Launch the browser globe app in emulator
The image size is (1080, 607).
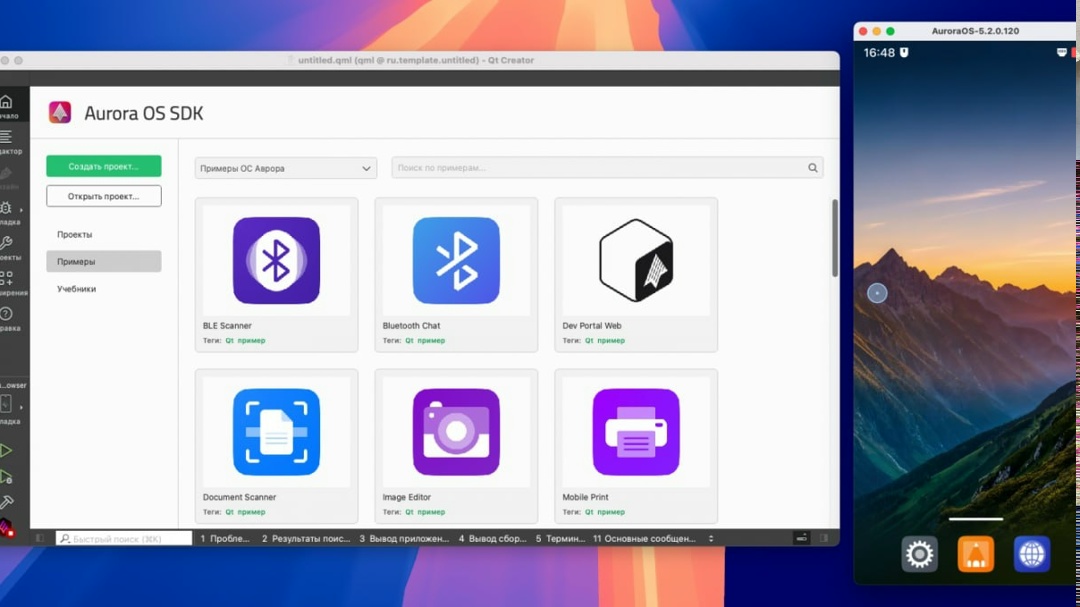tap(1031, 553)
